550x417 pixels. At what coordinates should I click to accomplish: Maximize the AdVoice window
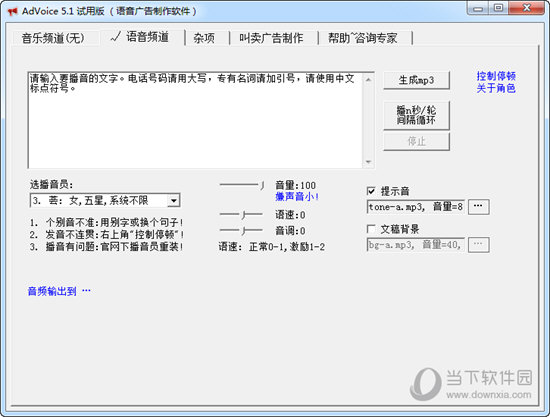[x=498, y=8]
